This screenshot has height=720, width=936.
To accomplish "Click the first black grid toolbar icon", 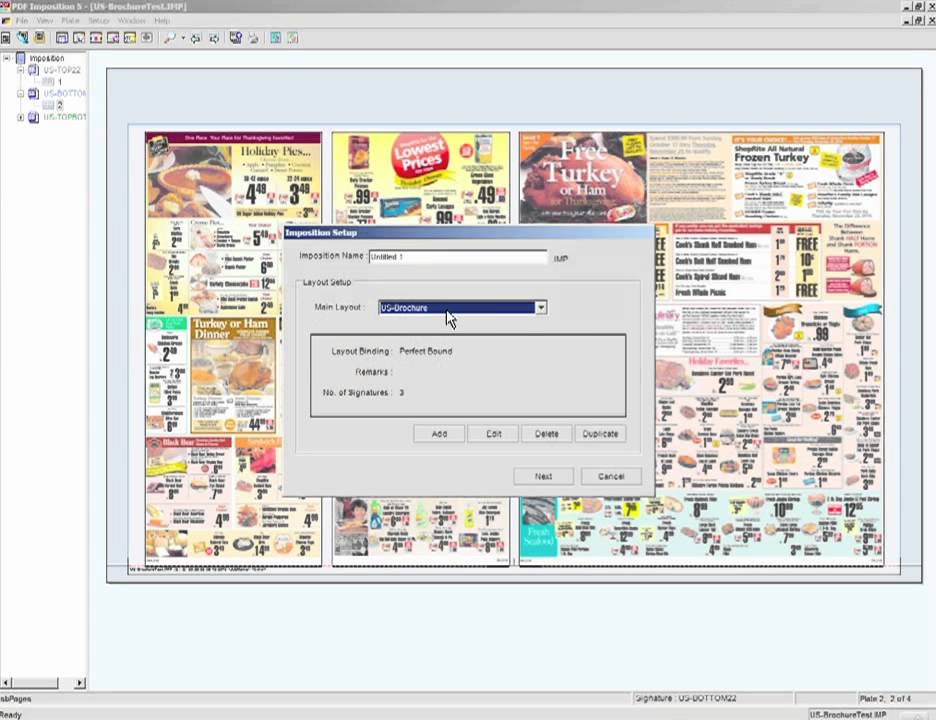I will 6,38.
